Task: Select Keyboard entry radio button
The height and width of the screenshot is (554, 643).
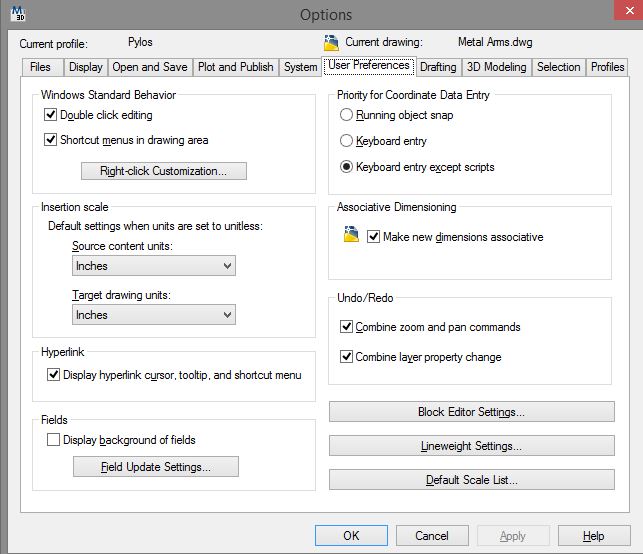Action: coord(347,141)
